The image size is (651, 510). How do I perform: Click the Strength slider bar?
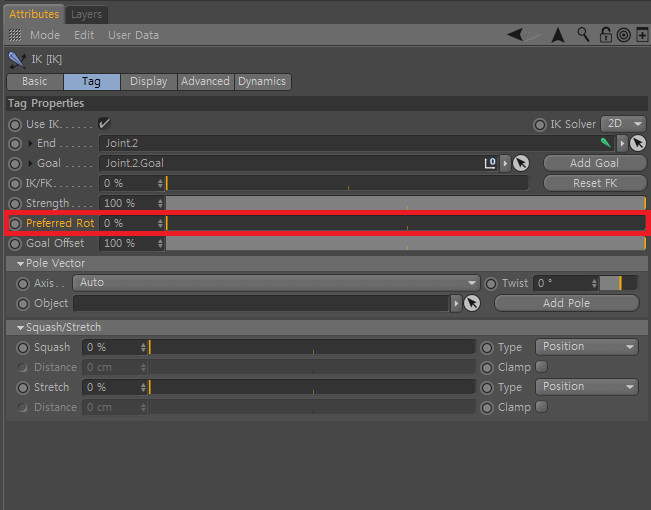tap(406, 203)
